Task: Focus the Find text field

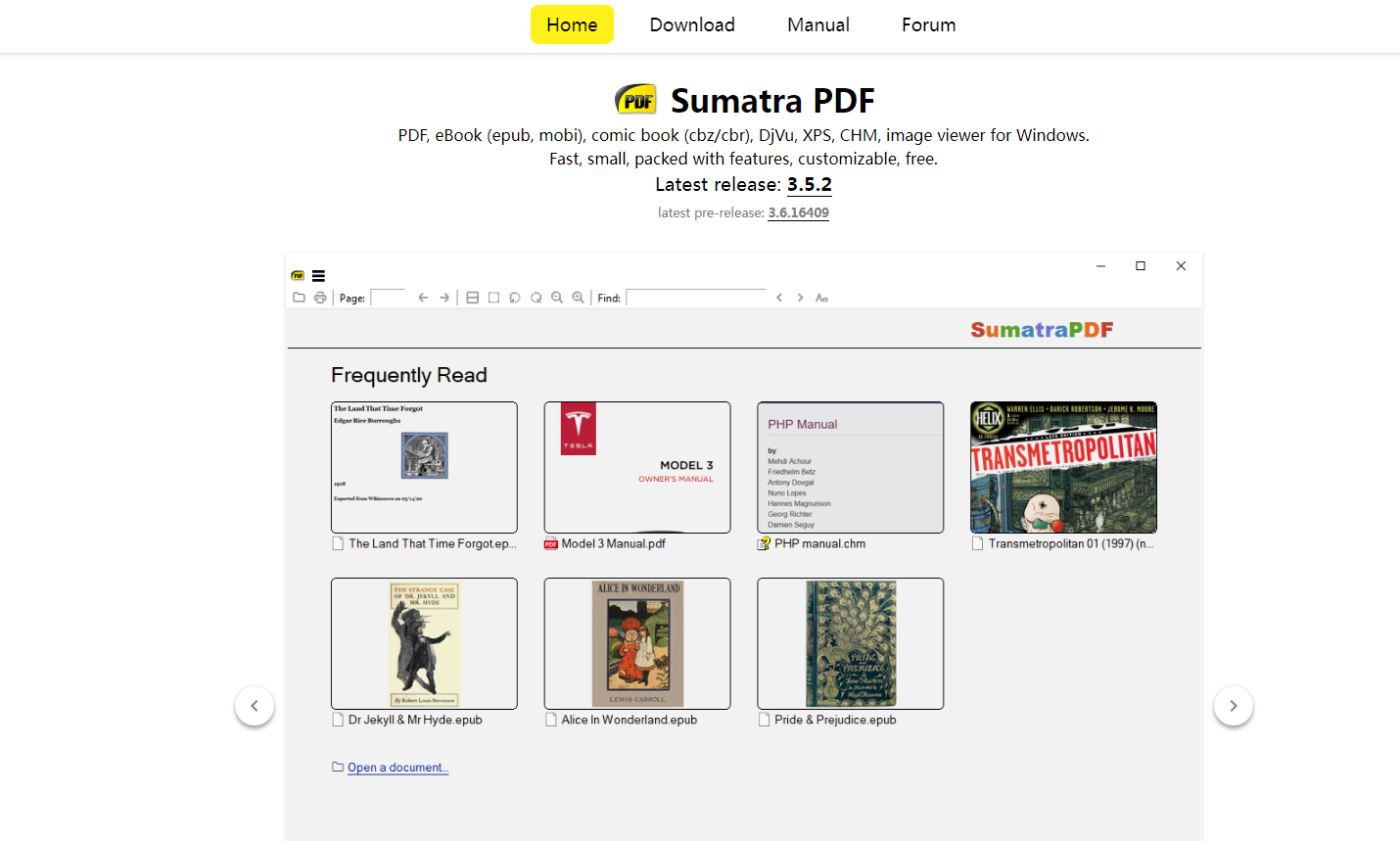Action: [x=696, y=298]
